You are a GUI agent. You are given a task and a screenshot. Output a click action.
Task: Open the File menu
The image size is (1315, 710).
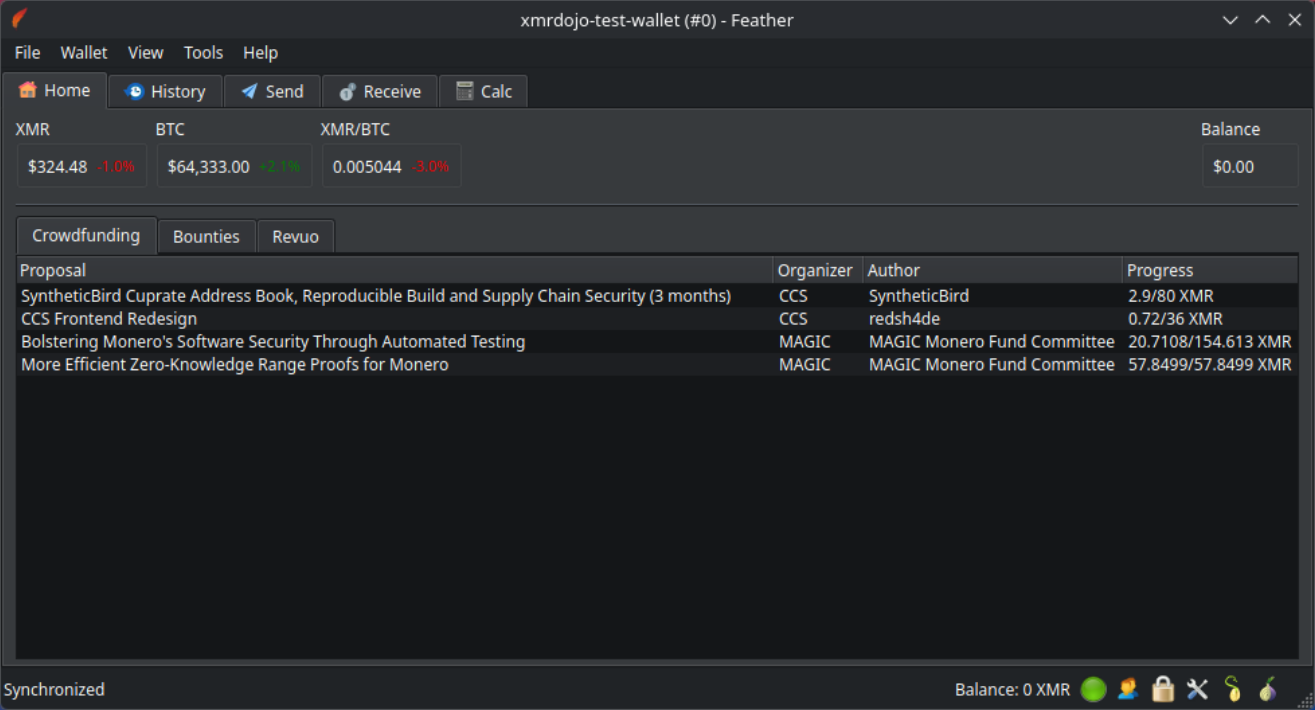(27, 53)
